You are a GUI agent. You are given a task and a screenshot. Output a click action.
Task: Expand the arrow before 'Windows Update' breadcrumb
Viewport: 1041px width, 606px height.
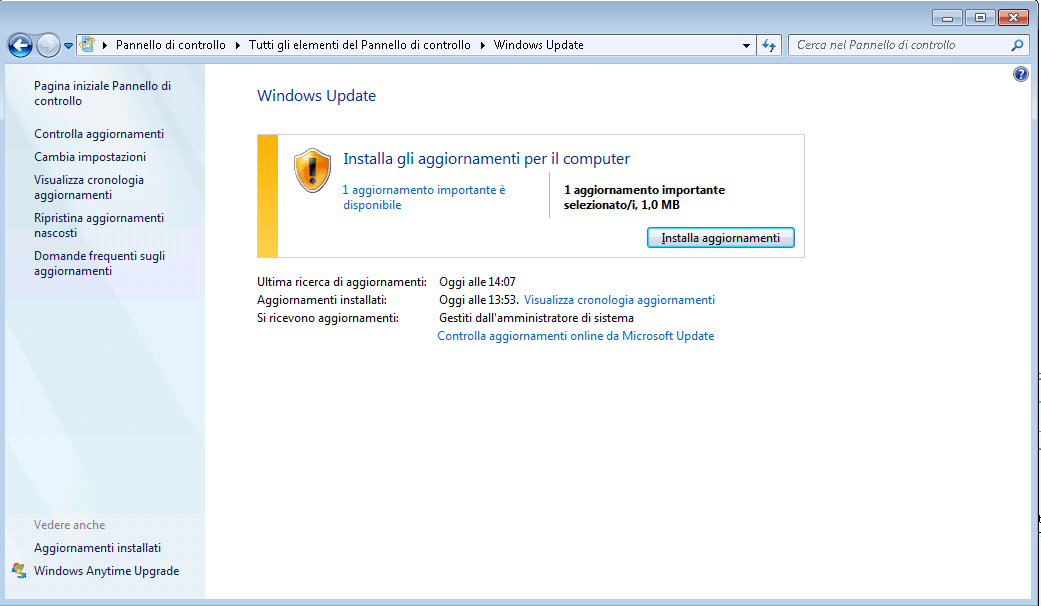coord(483,45)
